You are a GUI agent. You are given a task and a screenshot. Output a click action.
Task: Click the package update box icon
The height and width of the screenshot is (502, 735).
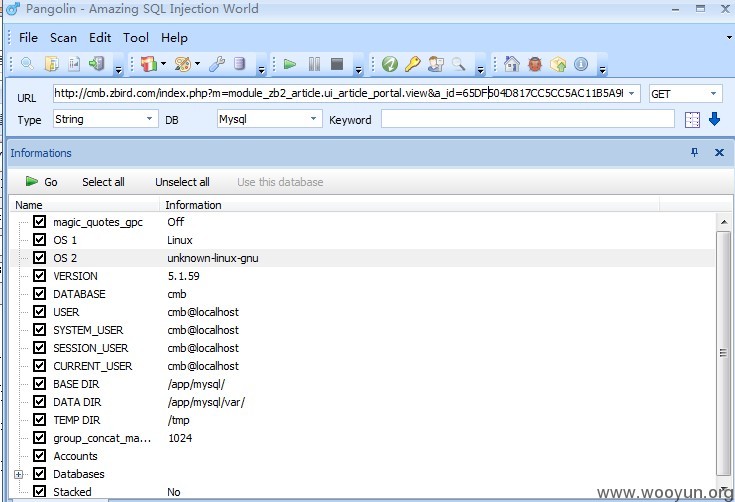click(x=558, y=64)
